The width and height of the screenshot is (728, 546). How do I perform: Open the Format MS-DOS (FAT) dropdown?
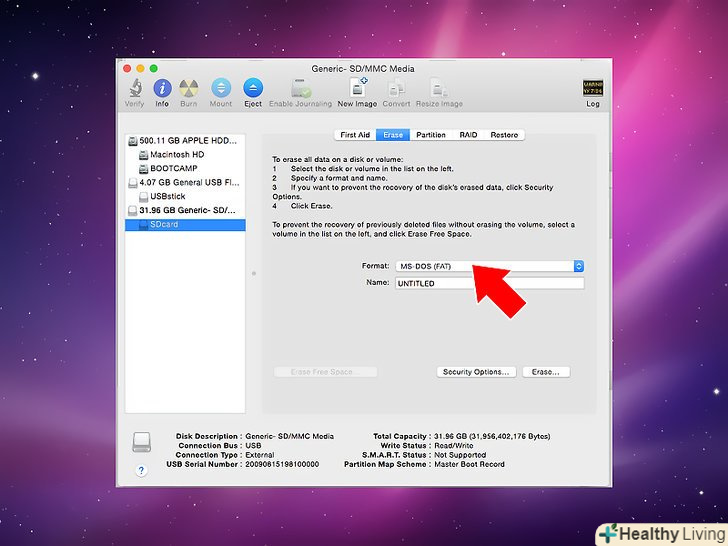click(x=489, y=266)
